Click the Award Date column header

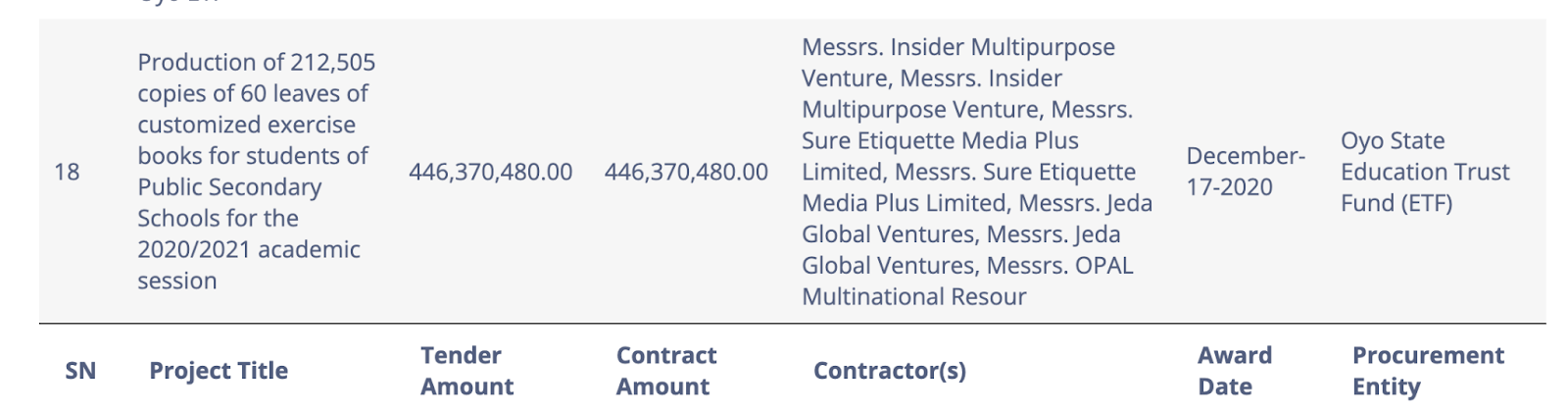(x=1235, y=371)
